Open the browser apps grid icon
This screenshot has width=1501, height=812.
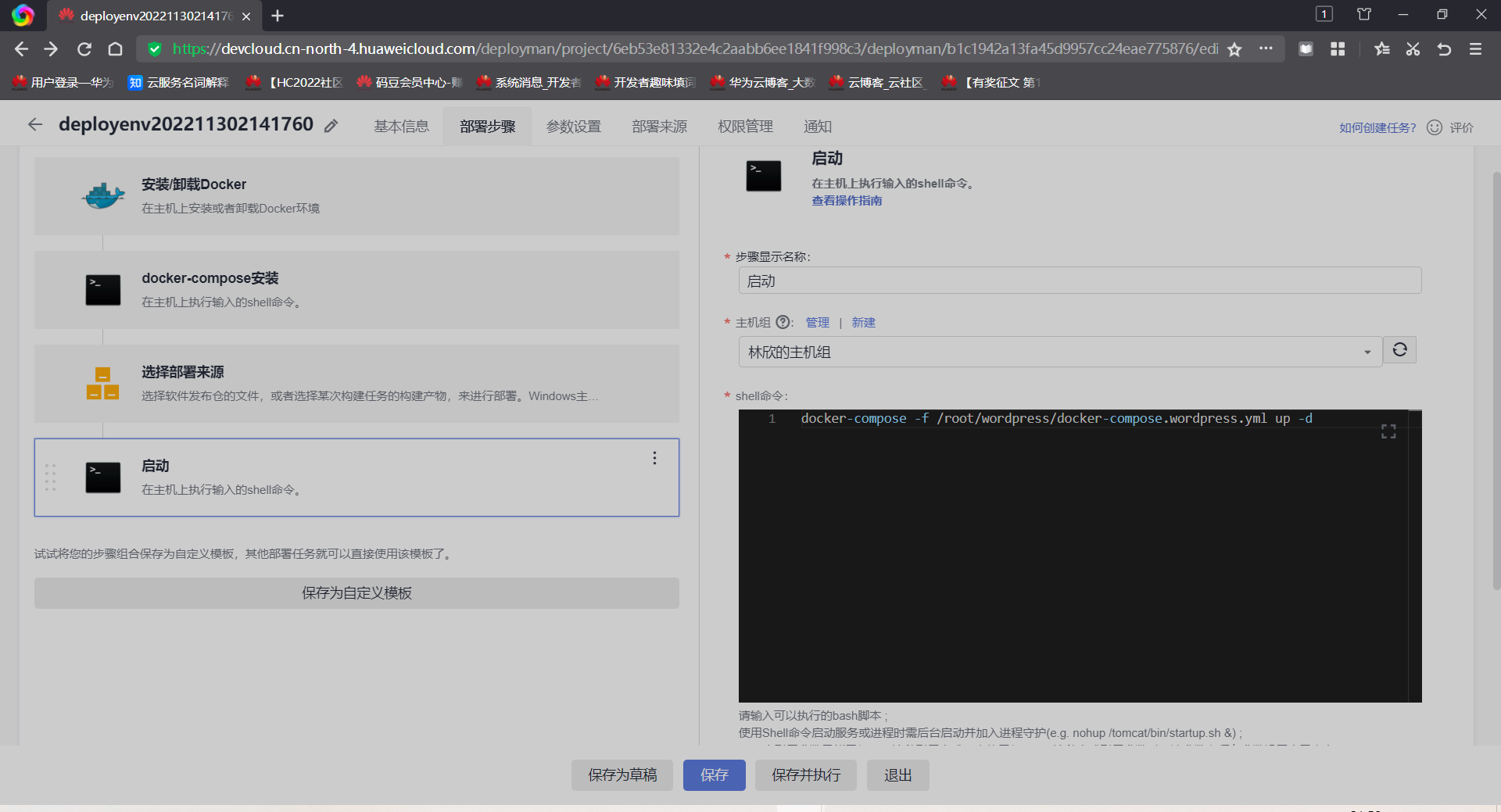point(1338,49)
